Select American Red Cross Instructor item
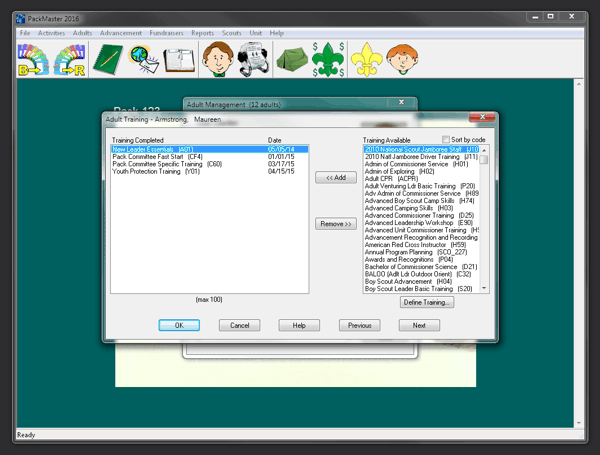This screenshot has height=455, width=600. point(421,245)
